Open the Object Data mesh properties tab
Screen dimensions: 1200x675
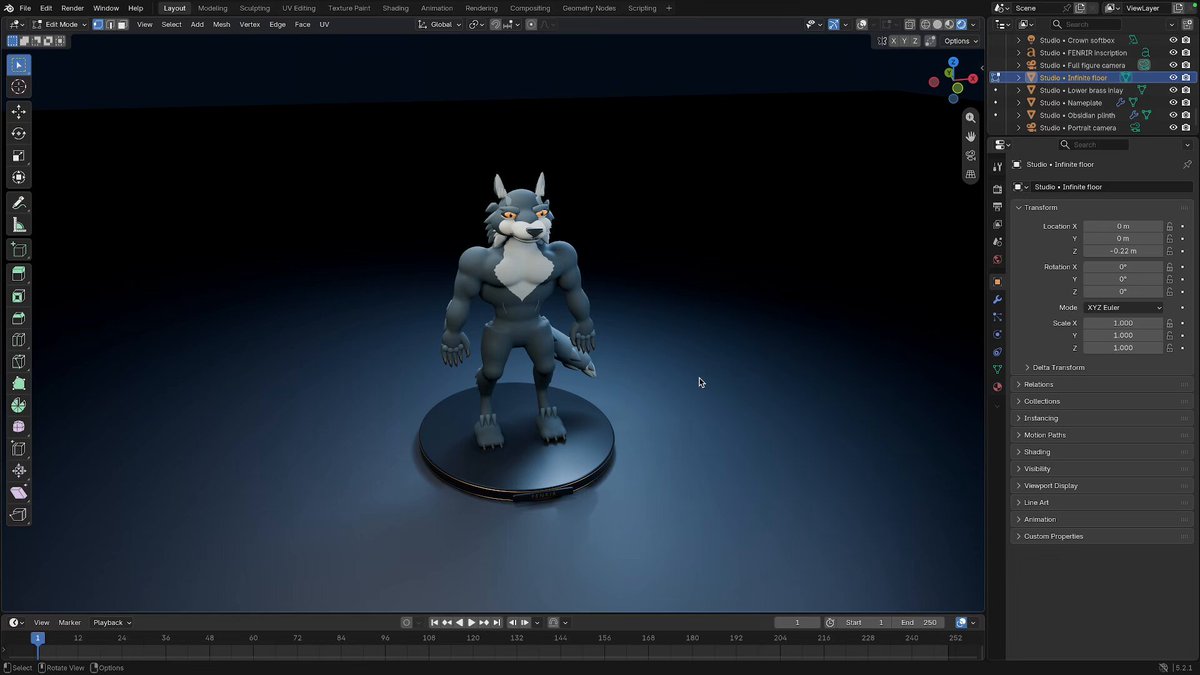[x=997, y=369]
